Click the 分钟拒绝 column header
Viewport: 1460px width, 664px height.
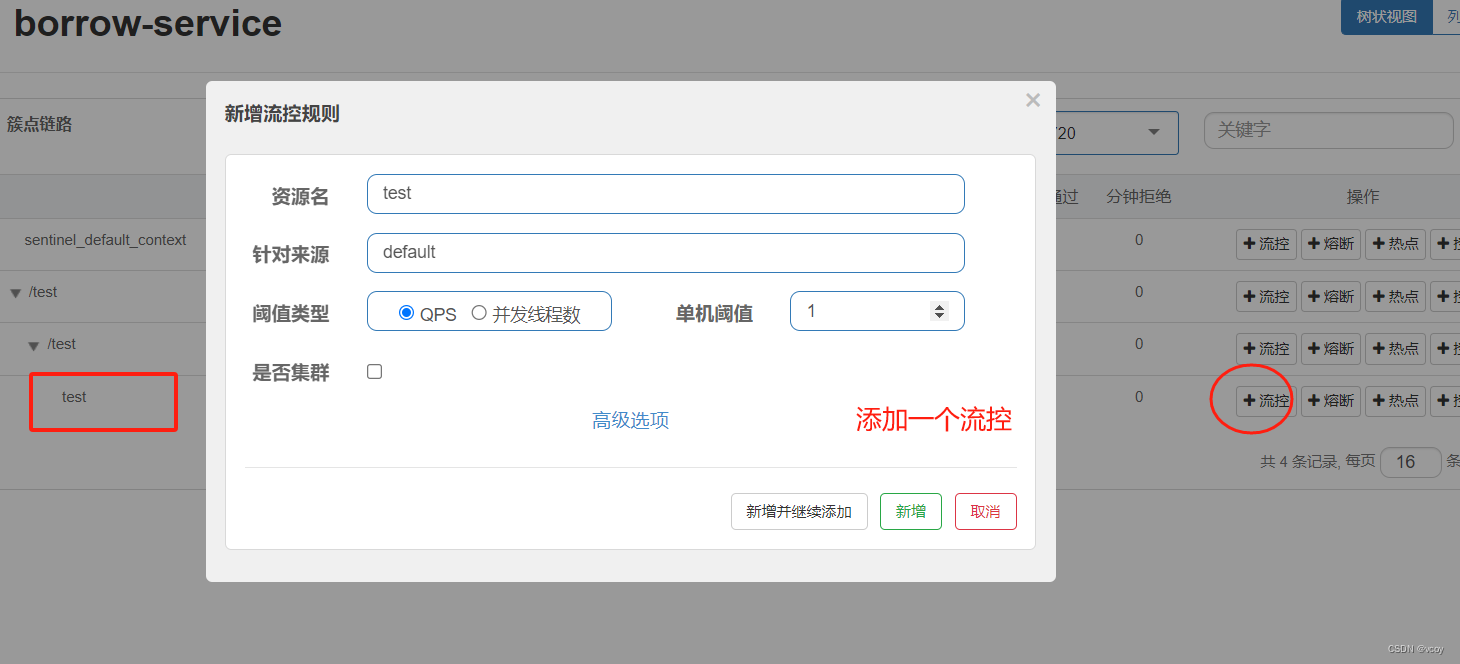click(x=1138, y=197)
